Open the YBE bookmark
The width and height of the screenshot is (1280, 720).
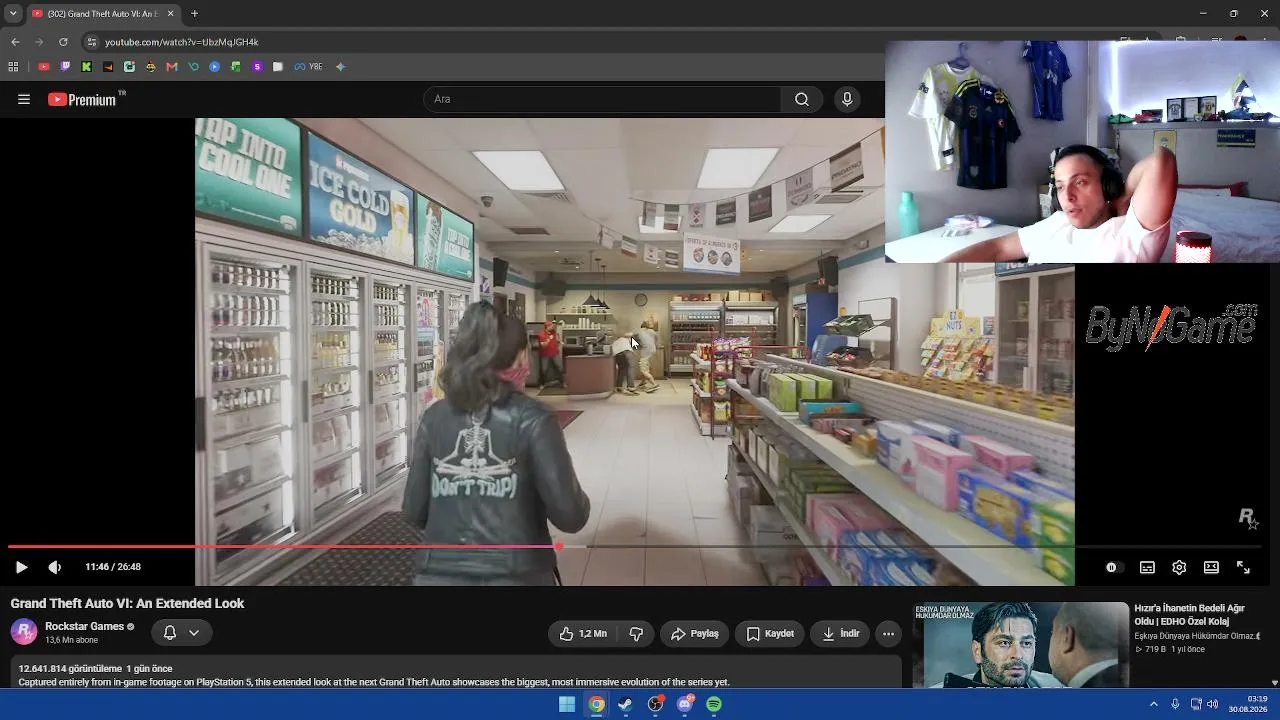tap(309, 67)
